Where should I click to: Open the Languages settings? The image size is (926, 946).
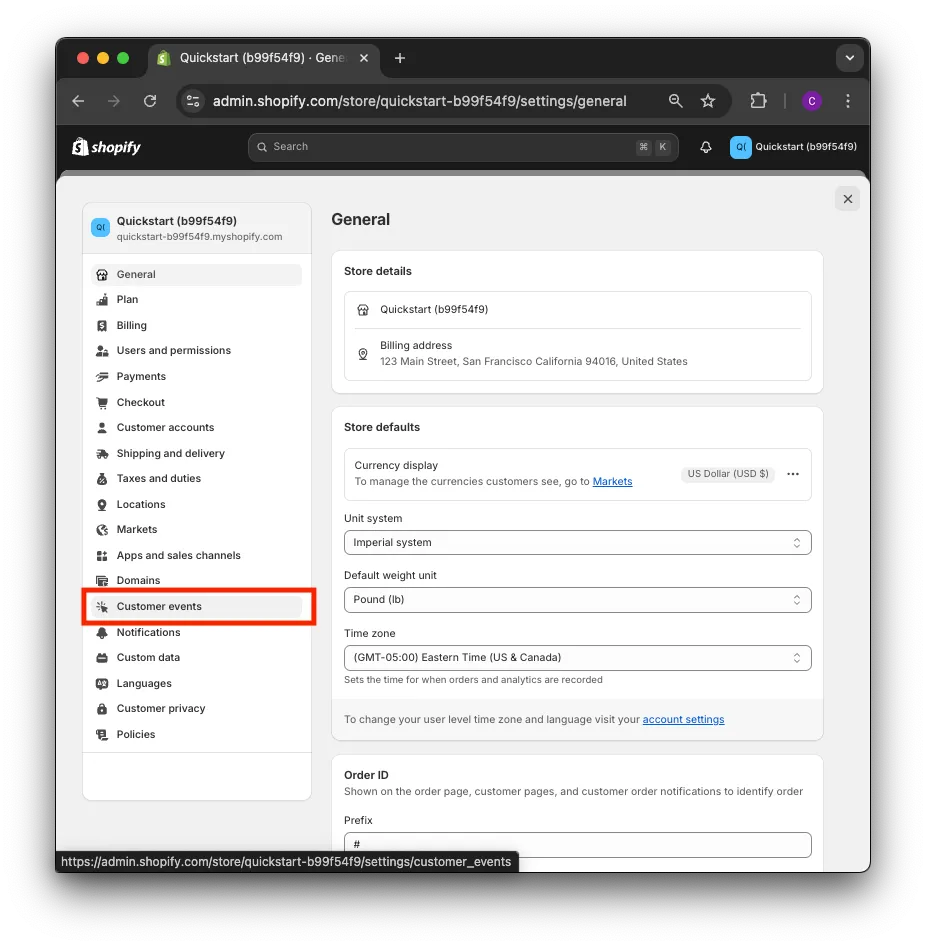[x=197, y=684]
